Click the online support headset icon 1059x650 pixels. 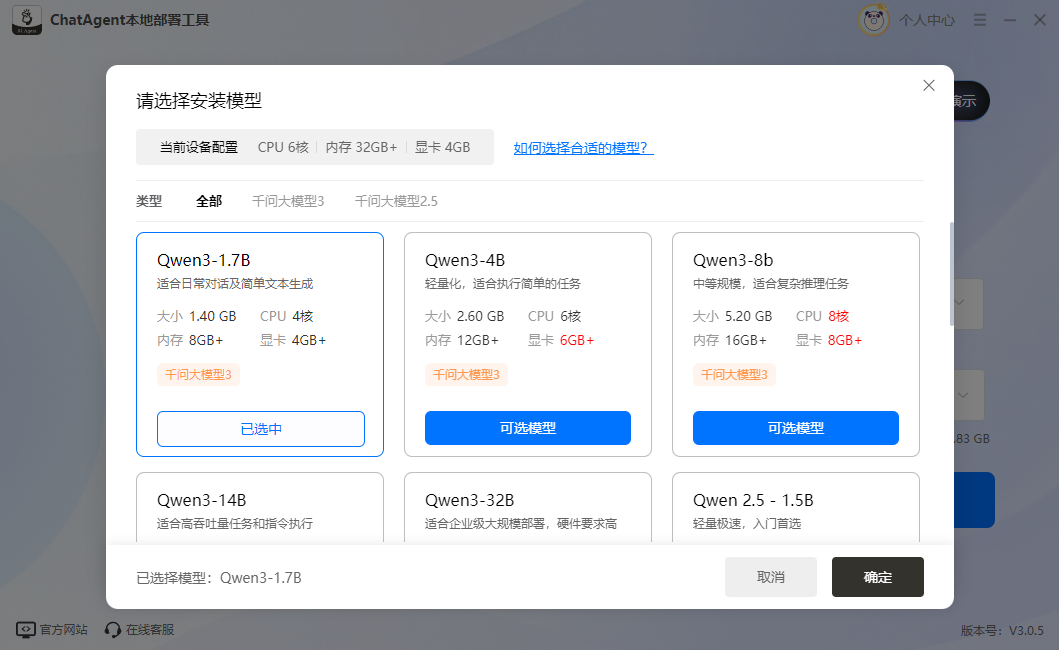(x=113, y=630)
